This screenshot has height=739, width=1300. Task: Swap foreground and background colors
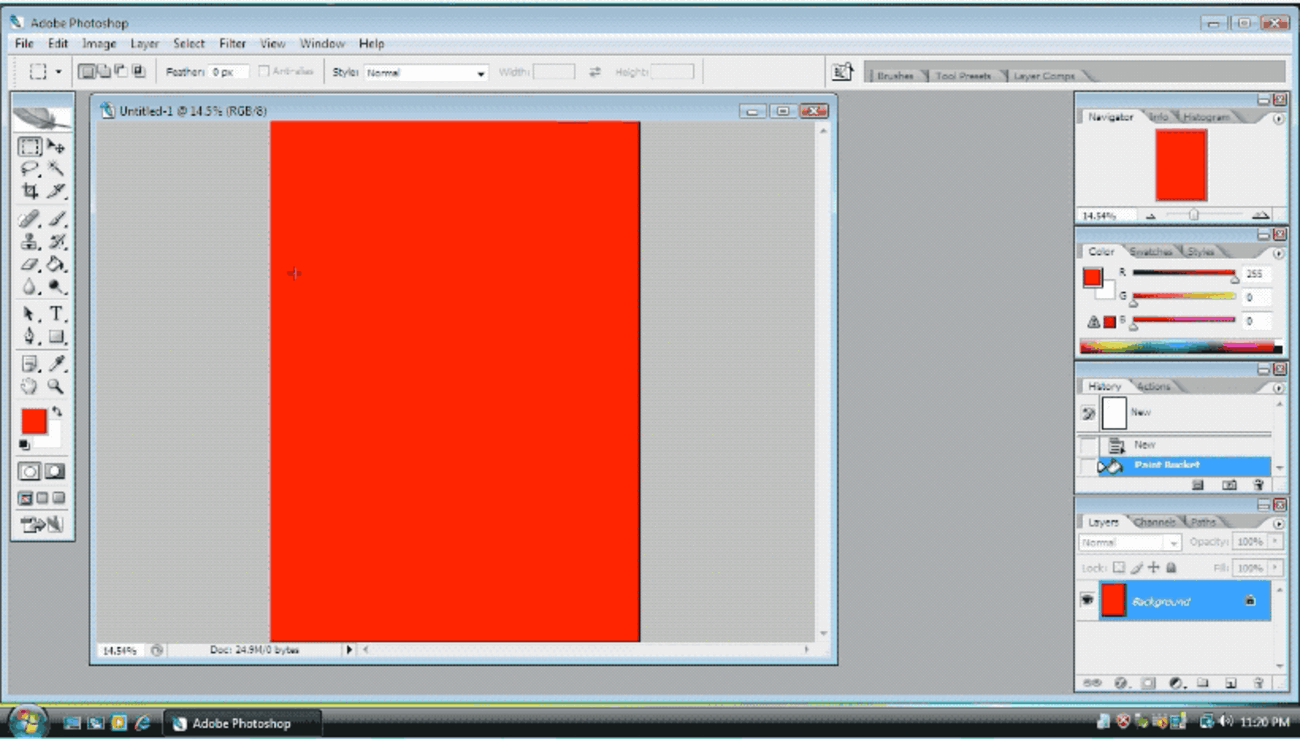57,412
